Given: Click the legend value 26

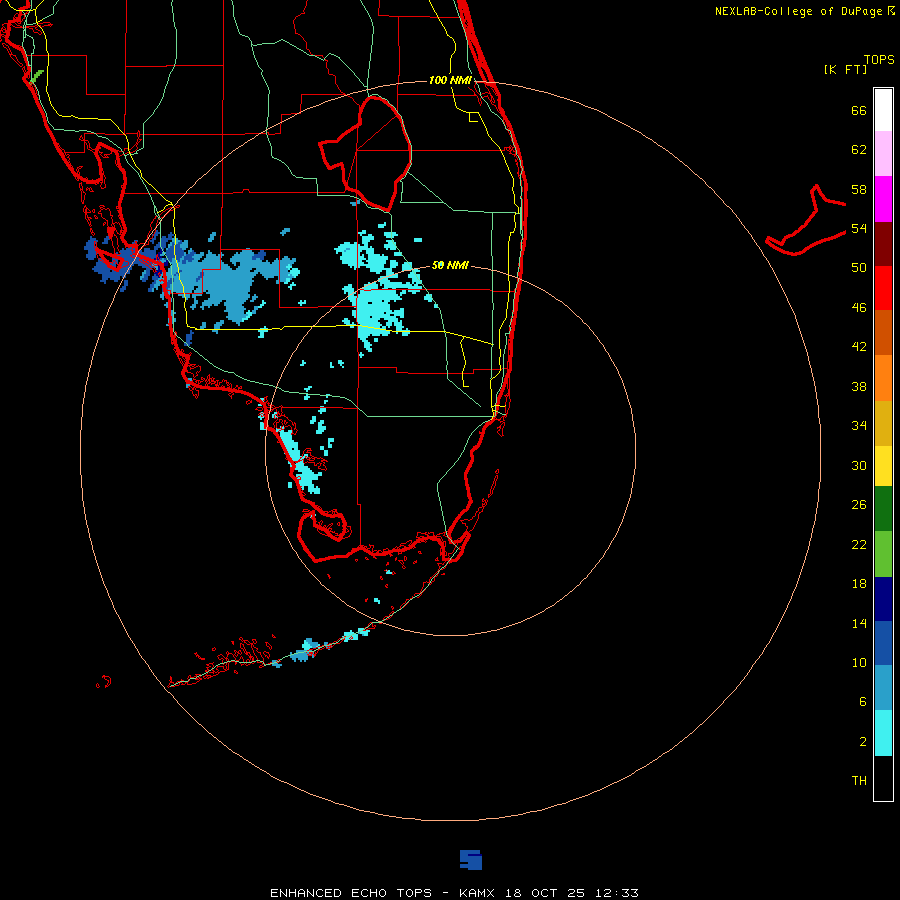Looking at the screenshot, I should [859, 505].
